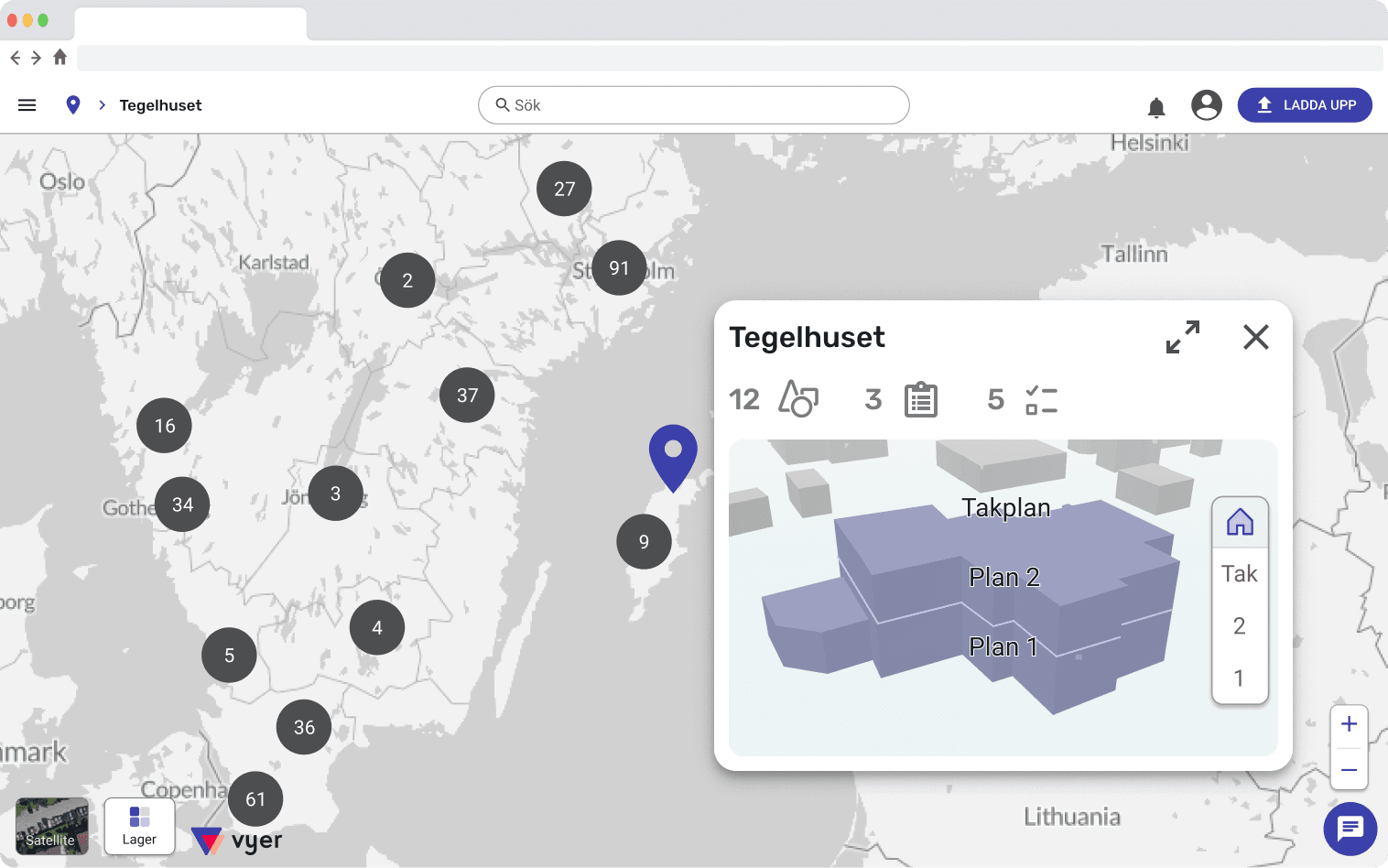Click the LADDA UPP button
Screen dimensions: 1388x868
1305,105
